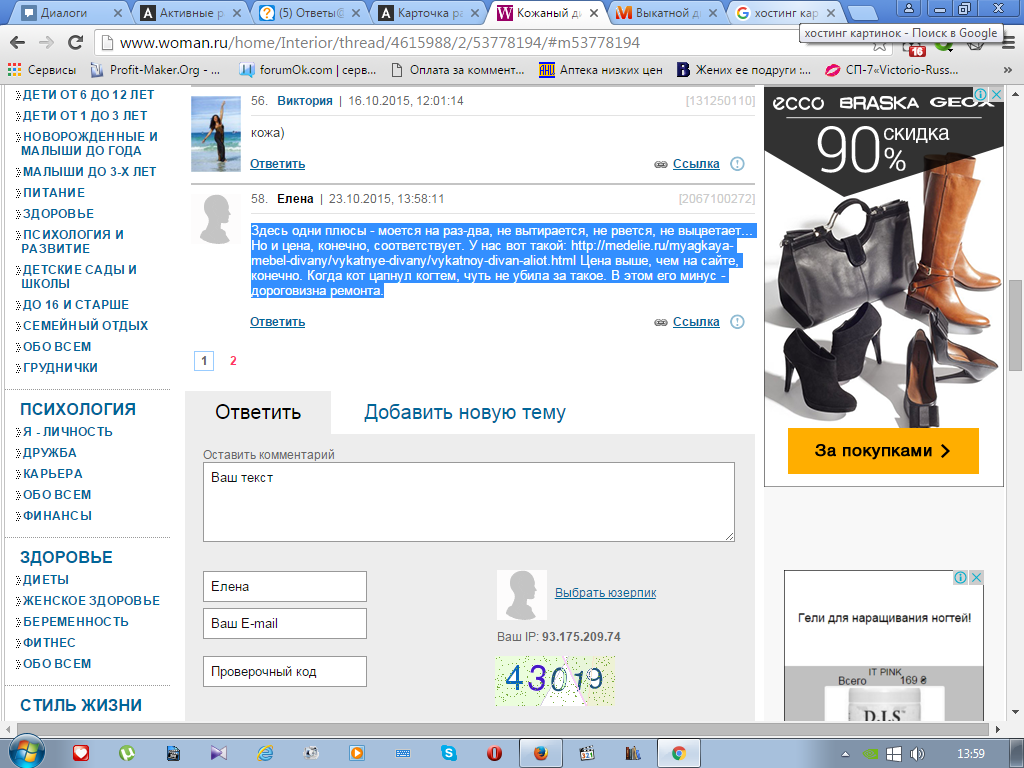
Task: Select Добавить новую тему tab
Action: [464, 412]
